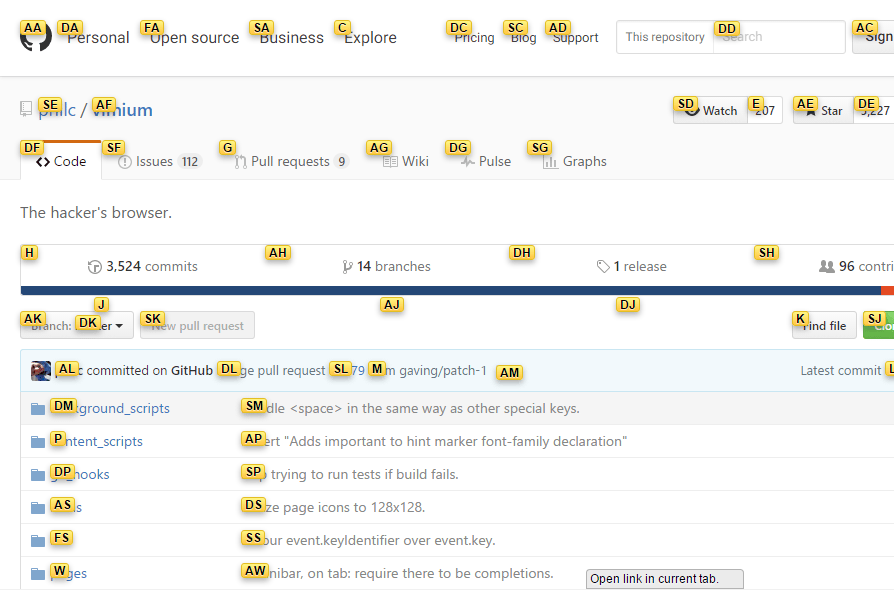
Task: Click the folder icon for pages
Action: coord(38,574)
